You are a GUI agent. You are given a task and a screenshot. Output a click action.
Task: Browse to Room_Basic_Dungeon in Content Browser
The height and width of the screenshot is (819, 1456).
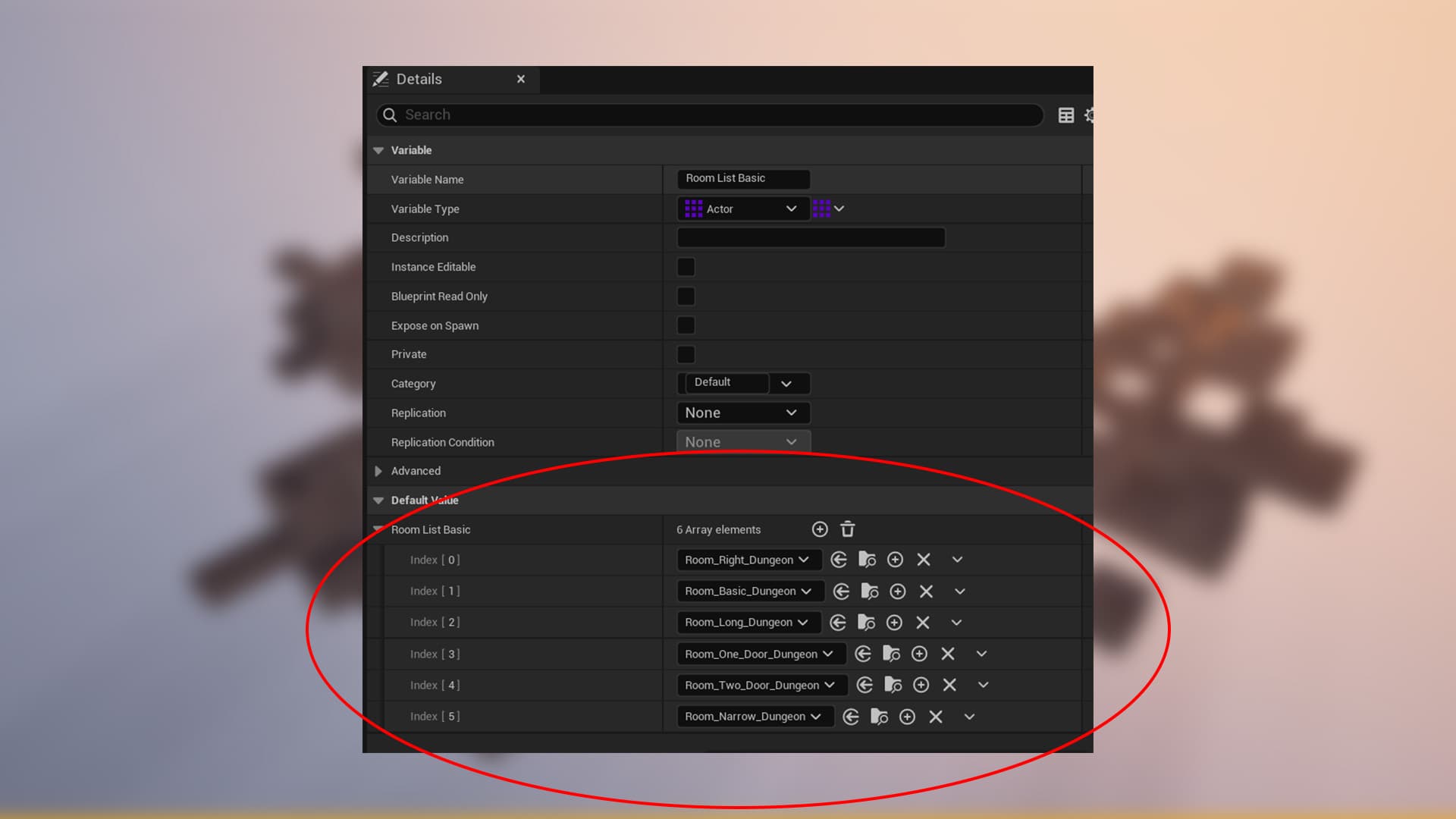[x=870, y=591]
